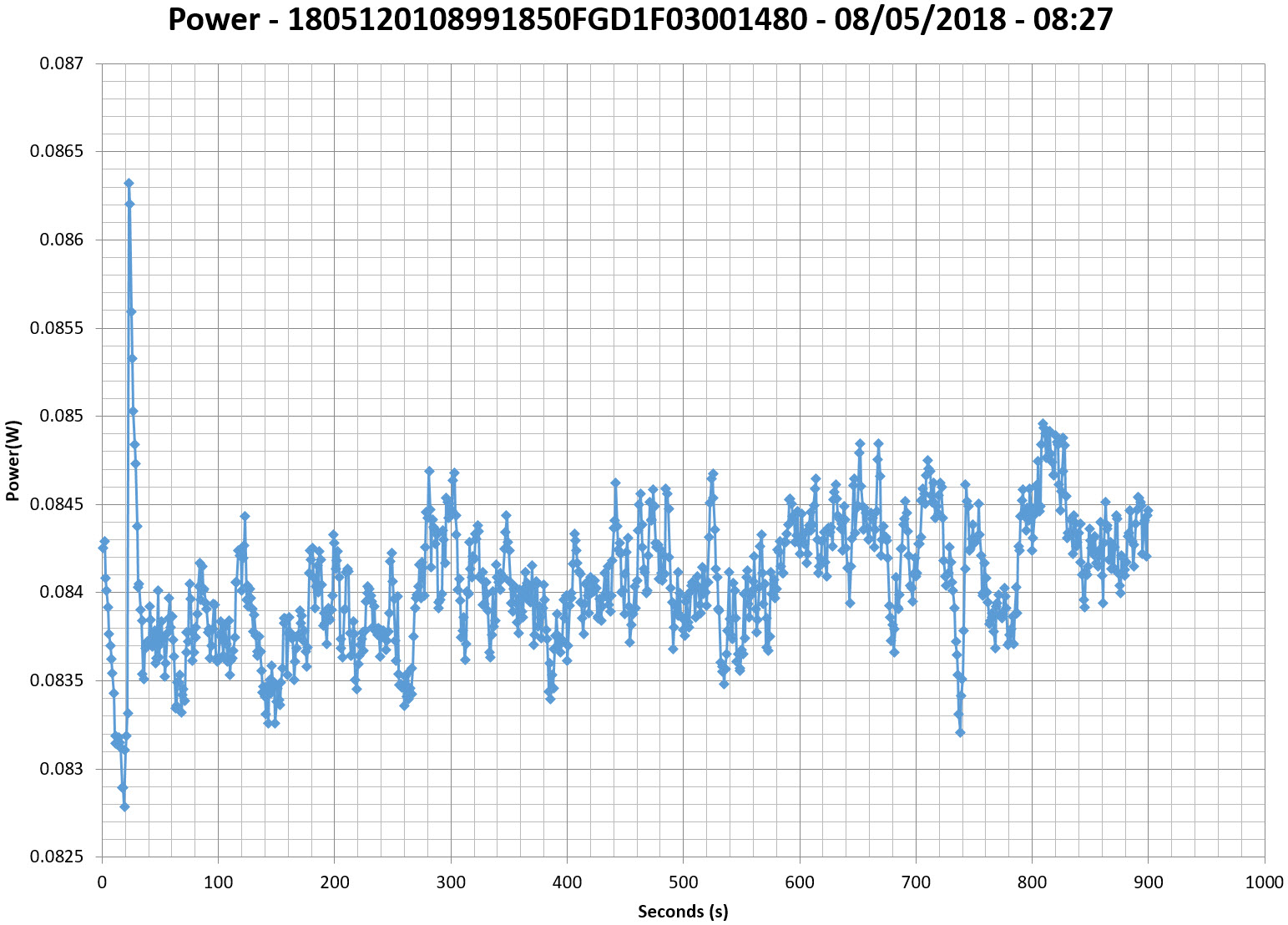The width and height of the screenshot is (1288, 925).
Task: Click the chart title text at top
Action: [640, 19]
